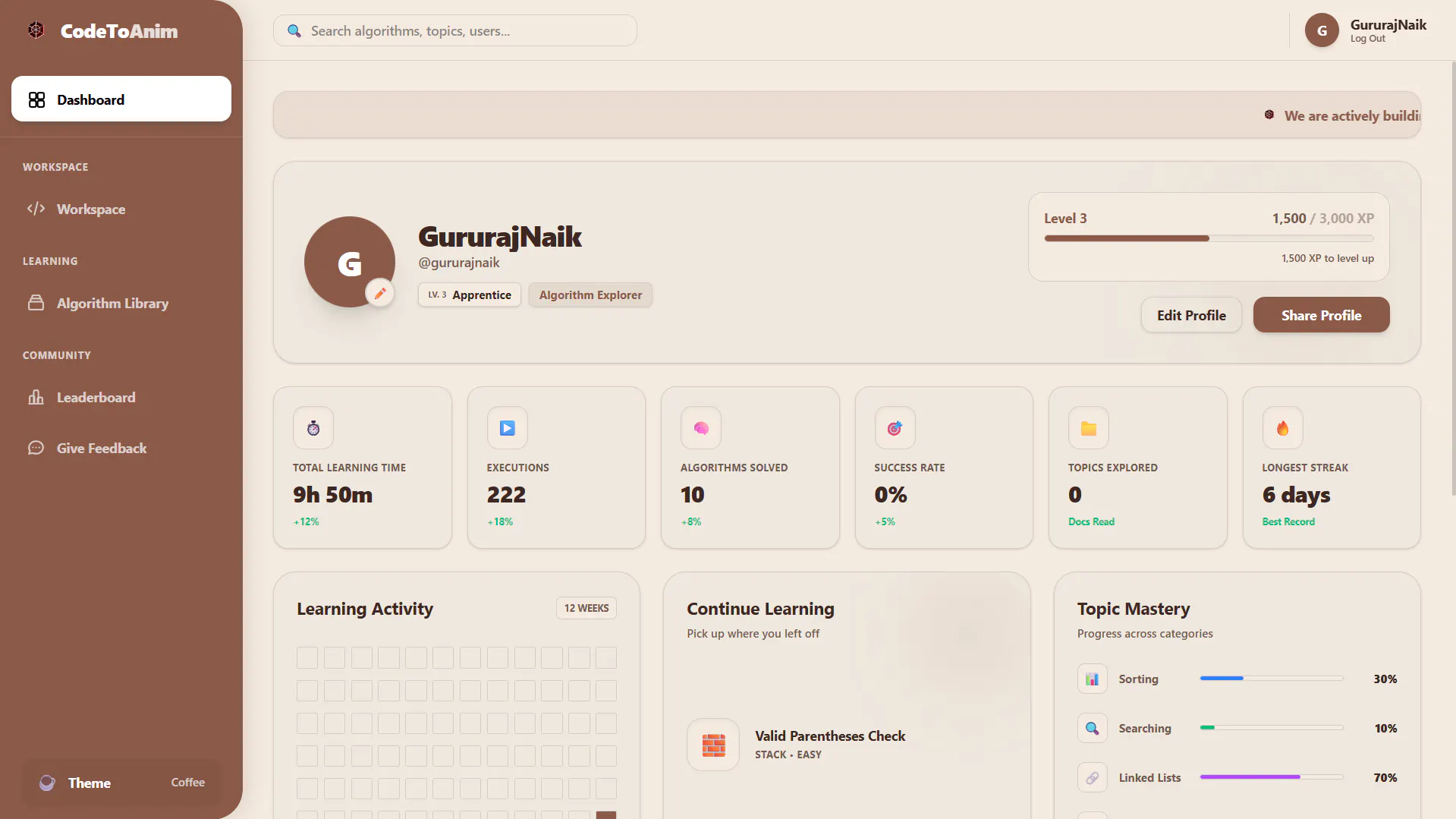
Task: Click the Linked Lists chain icon
Action: tap(1092, 777)
